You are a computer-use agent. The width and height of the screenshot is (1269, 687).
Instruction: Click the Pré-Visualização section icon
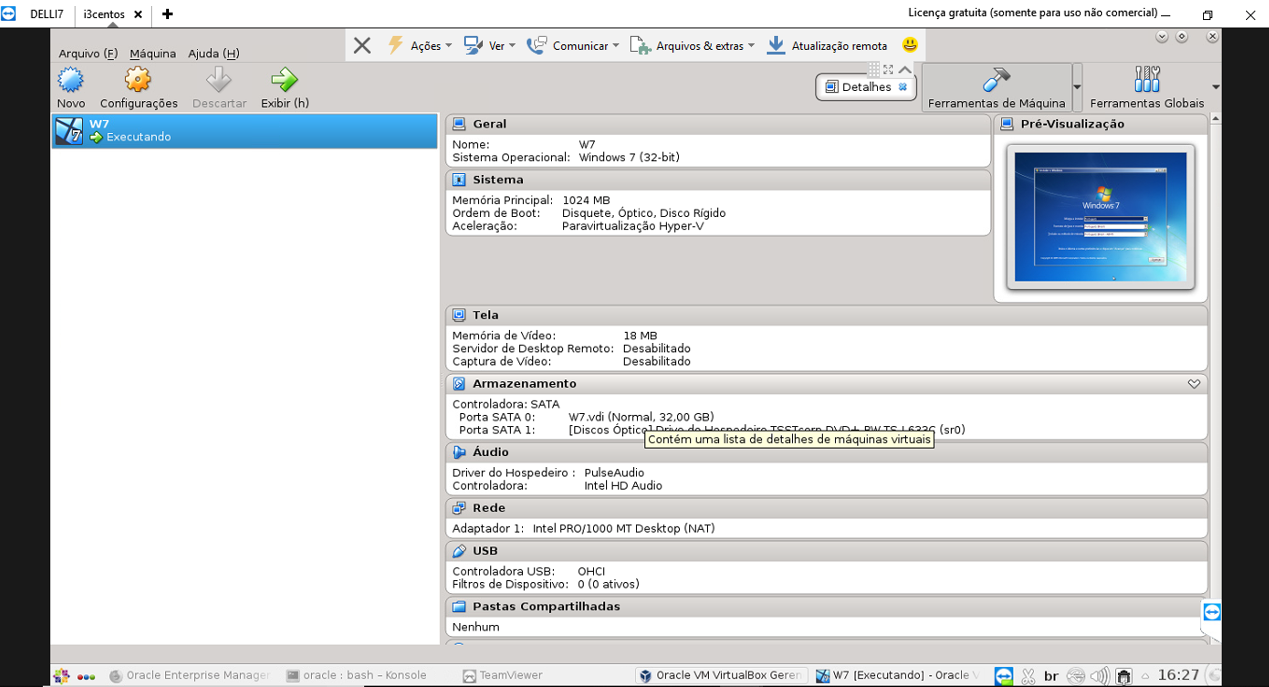pos(1007,124)
